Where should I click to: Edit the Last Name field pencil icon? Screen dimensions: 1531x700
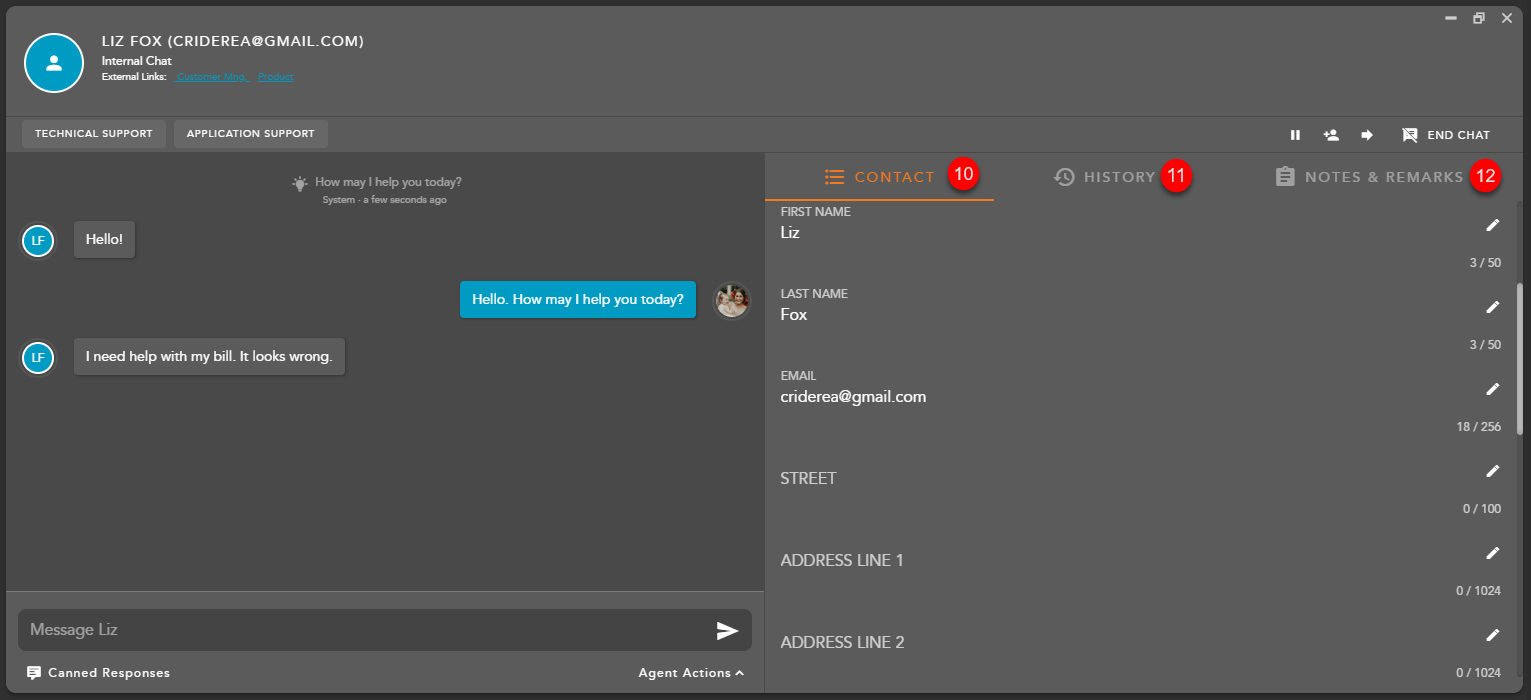tap(1493, 307)
